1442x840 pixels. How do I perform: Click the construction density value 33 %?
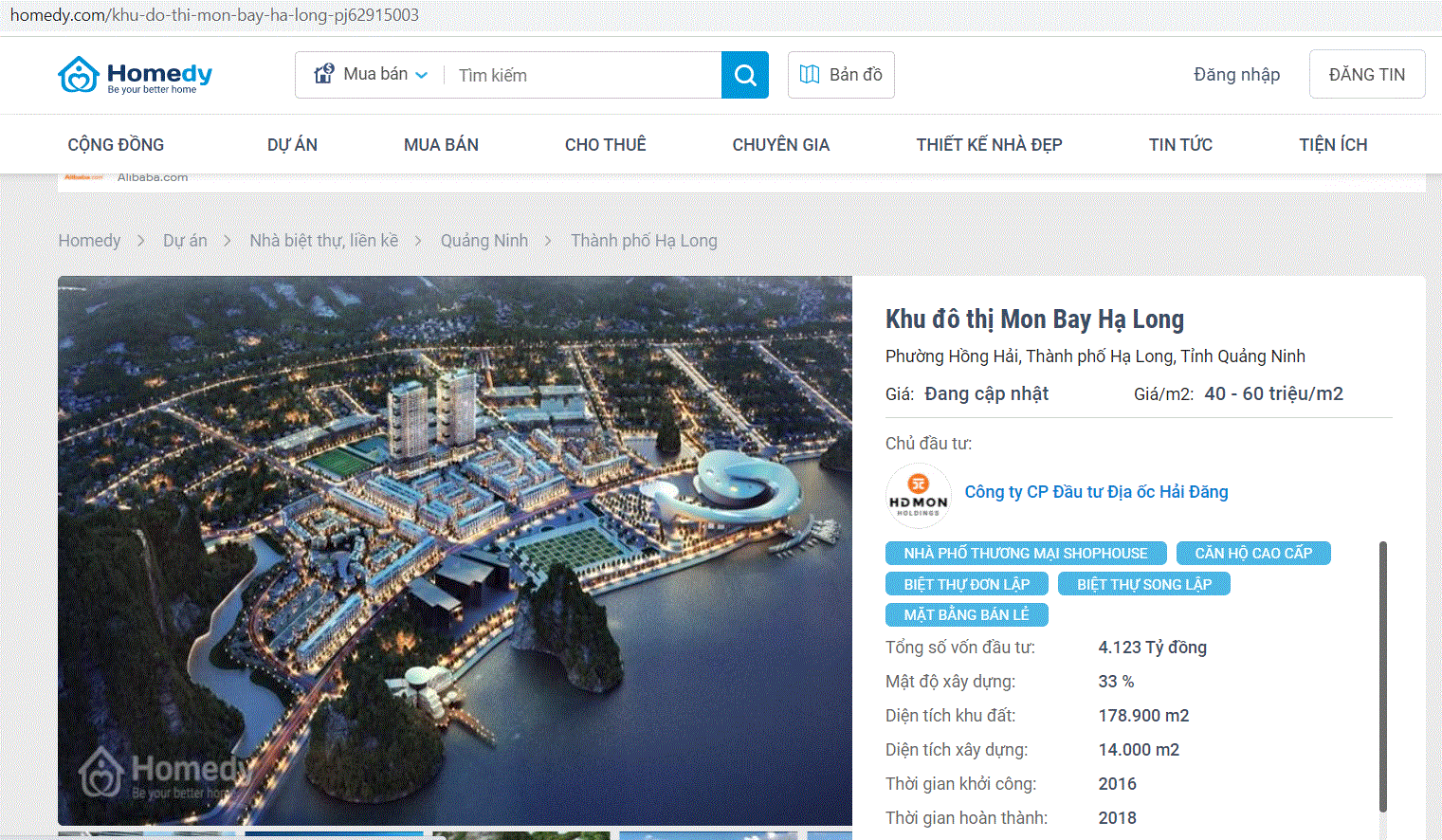(x=1116, y=682)
